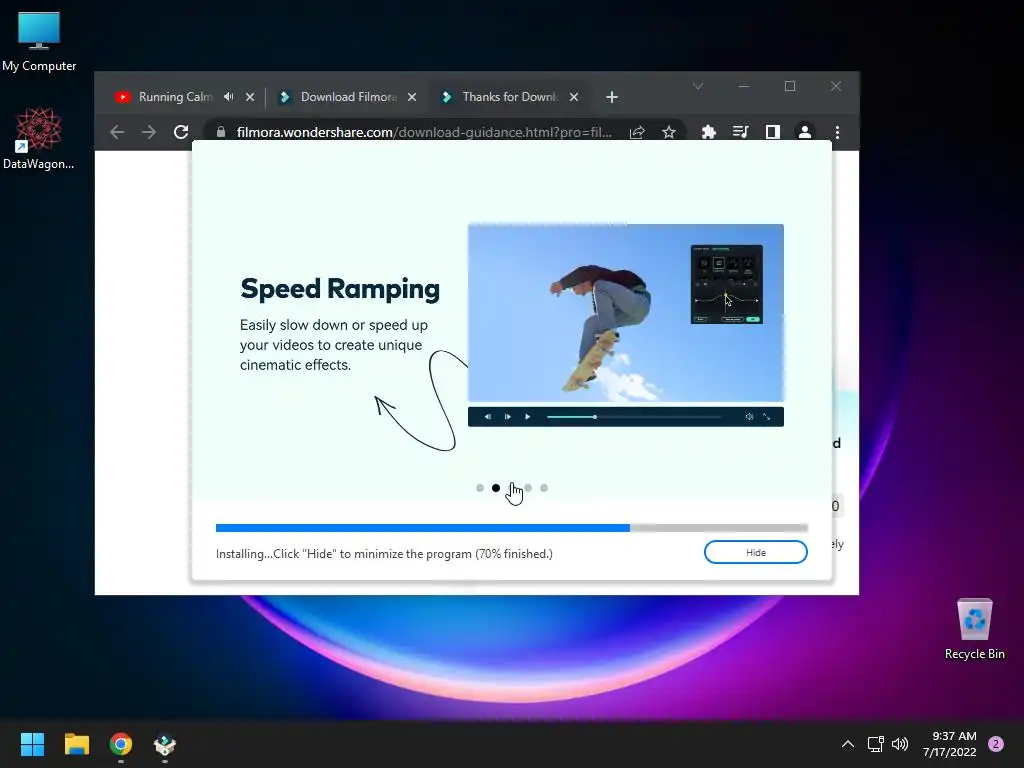This screenshot has width=1024, height=768.
Task: Close the Chrome window
Action: pyautogui.click(x=836, y=86)
